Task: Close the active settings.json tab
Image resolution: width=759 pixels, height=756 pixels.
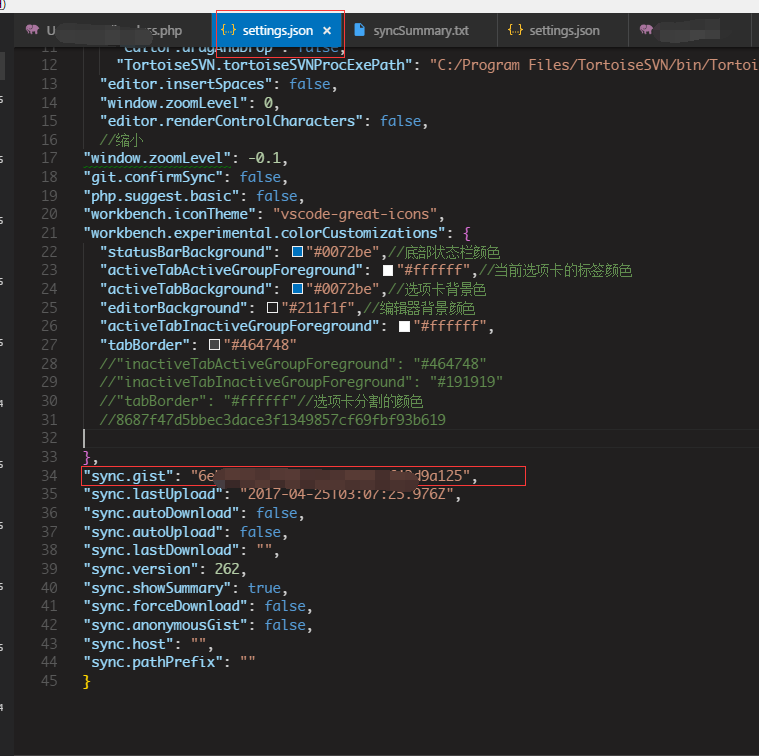Action: pyautogui.click(x=327, y=30)
